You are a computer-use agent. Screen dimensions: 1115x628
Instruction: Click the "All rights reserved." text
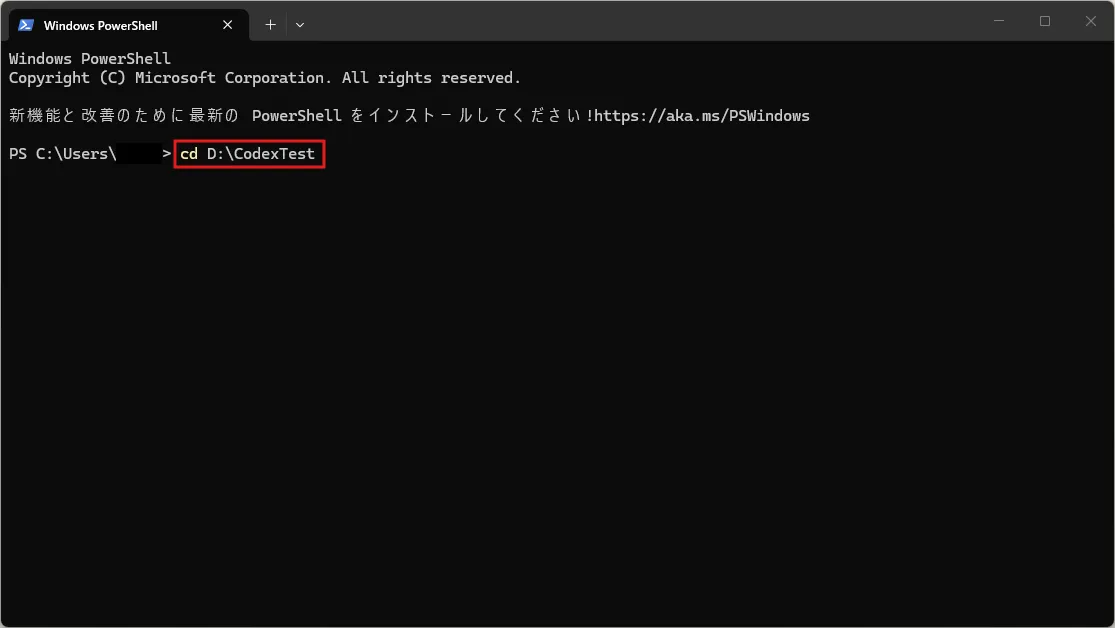[432, 78]
